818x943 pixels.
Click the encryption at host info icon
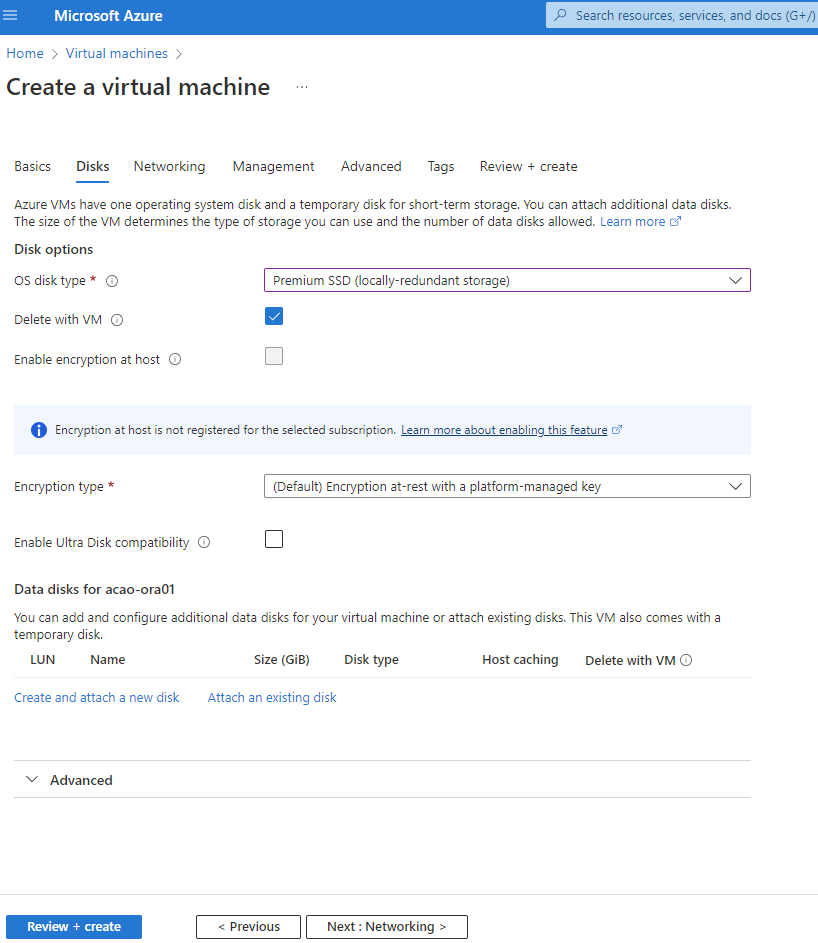[x=175, y=359]
